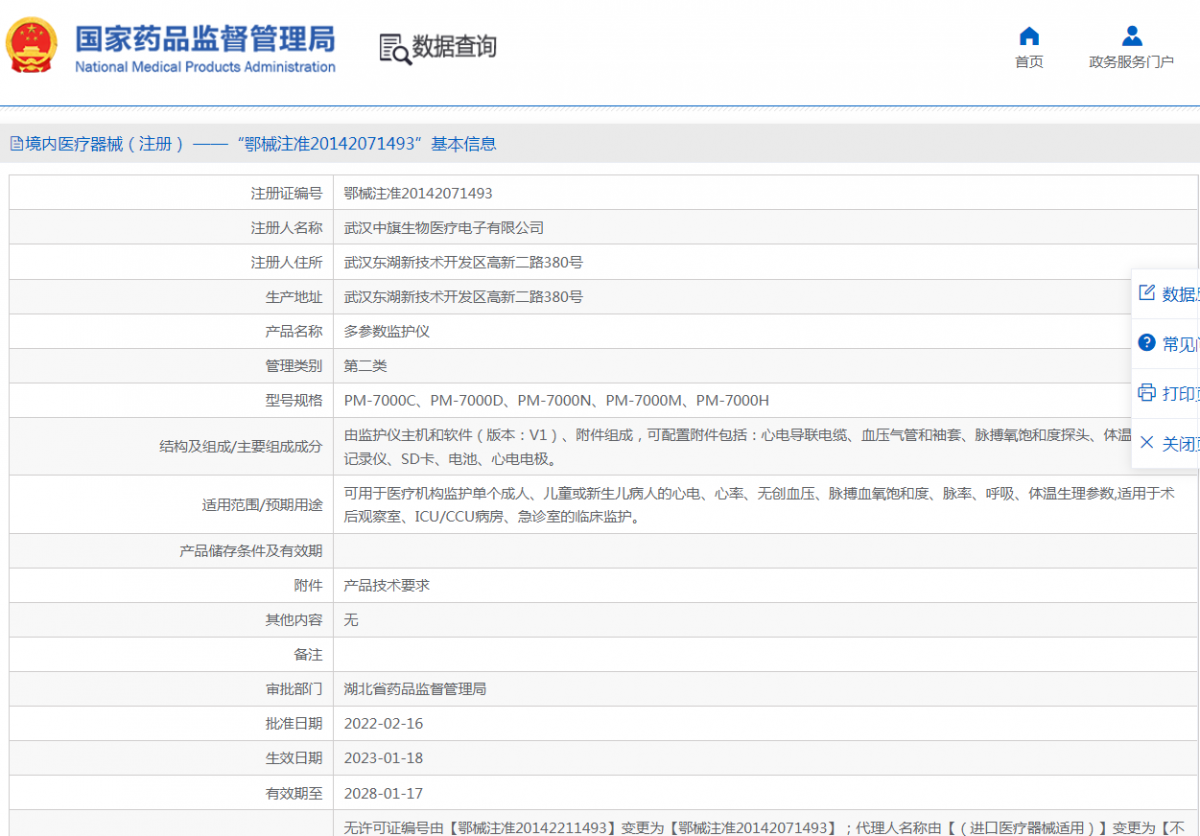Screen dimensions: 1200x836
Task: Click the 注册证编号 row label
Action: [286, 193]
